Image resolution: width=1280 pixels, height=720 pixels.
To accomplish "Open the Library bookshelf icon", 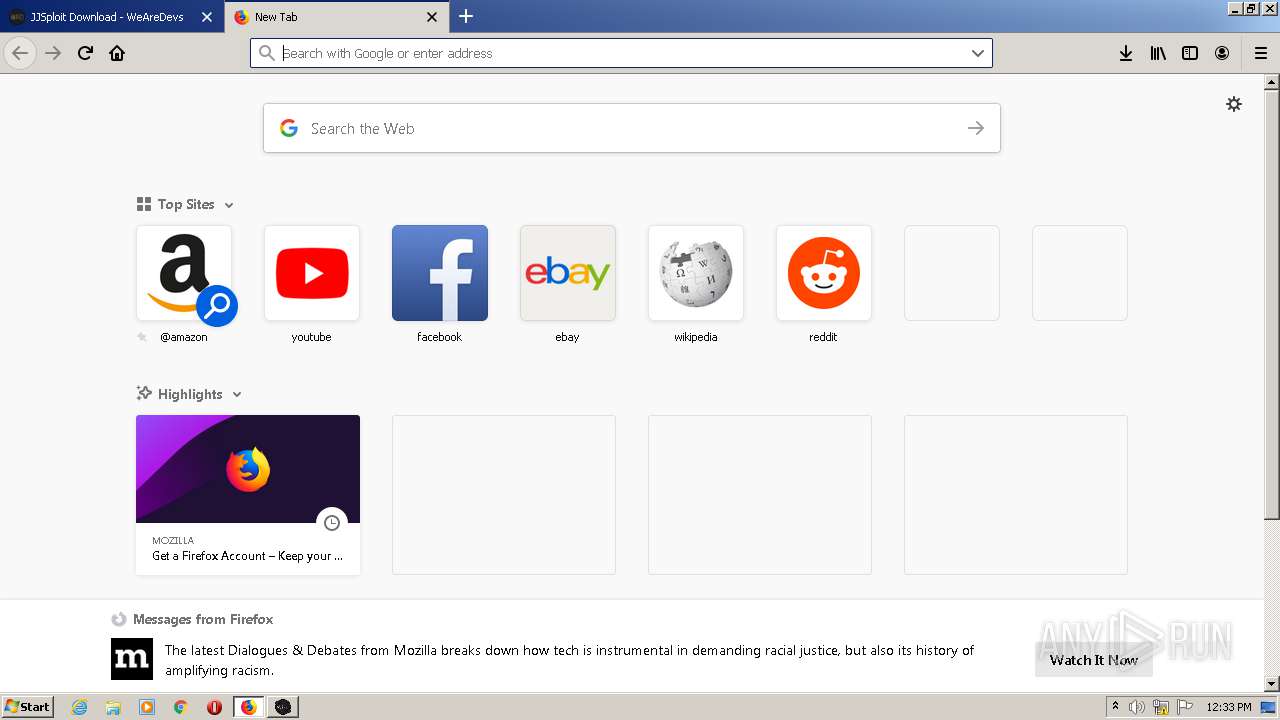I will tap(1158, 53).
